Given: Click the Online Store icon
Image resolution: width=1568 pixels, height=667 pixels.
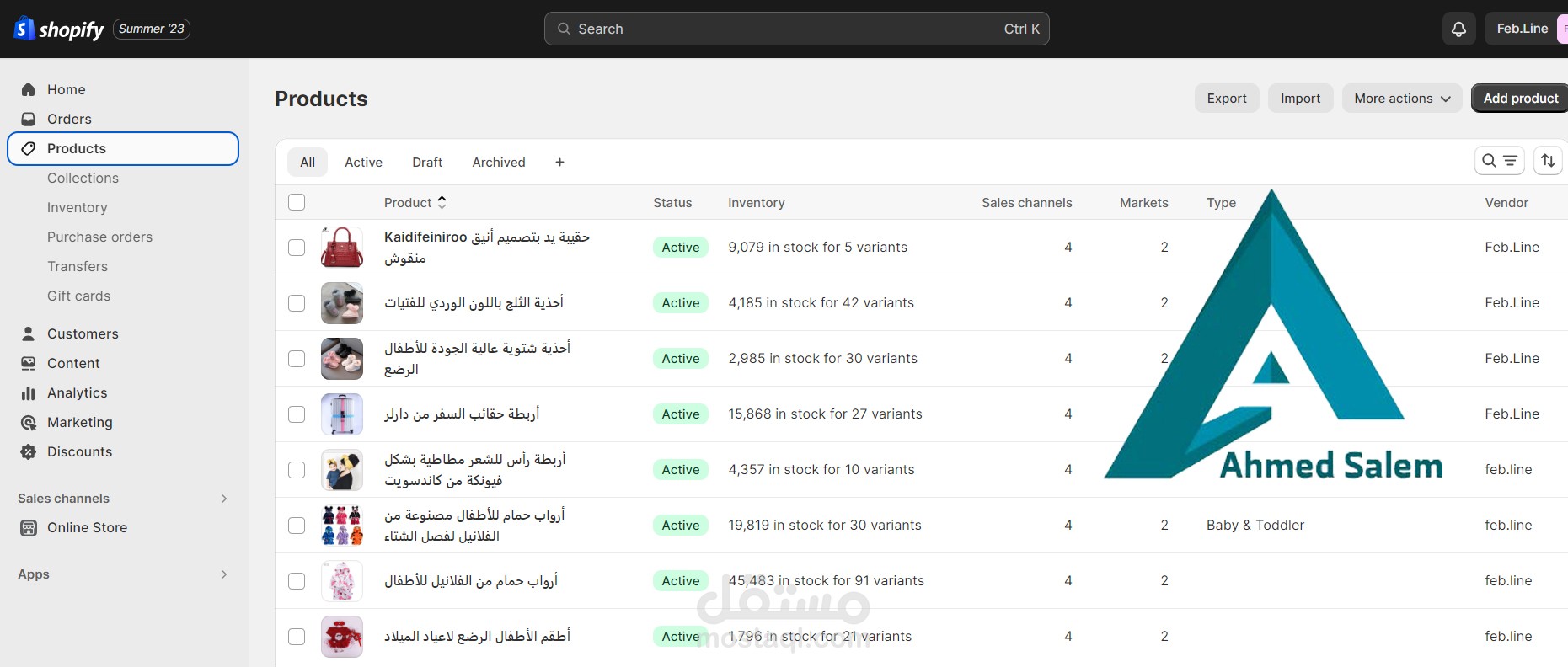Looking at the screenshot, I should [29, 527].
